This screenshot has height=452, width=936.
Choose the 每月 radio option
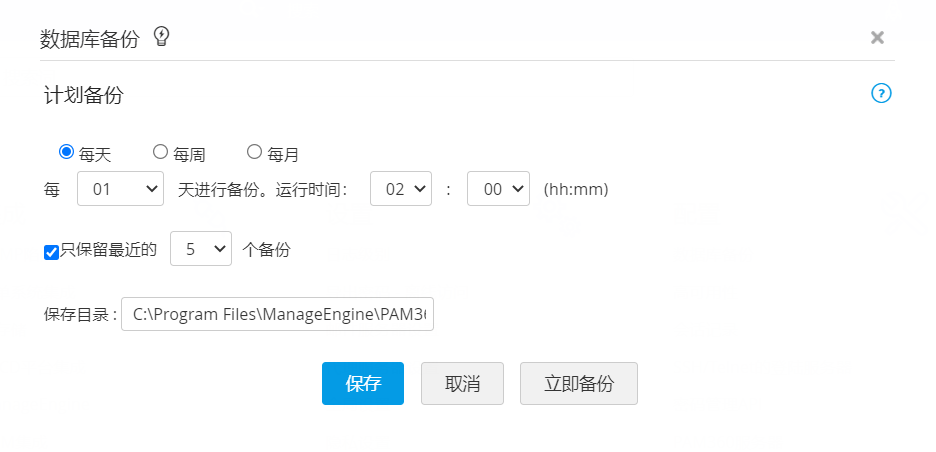tap(254, 152)
